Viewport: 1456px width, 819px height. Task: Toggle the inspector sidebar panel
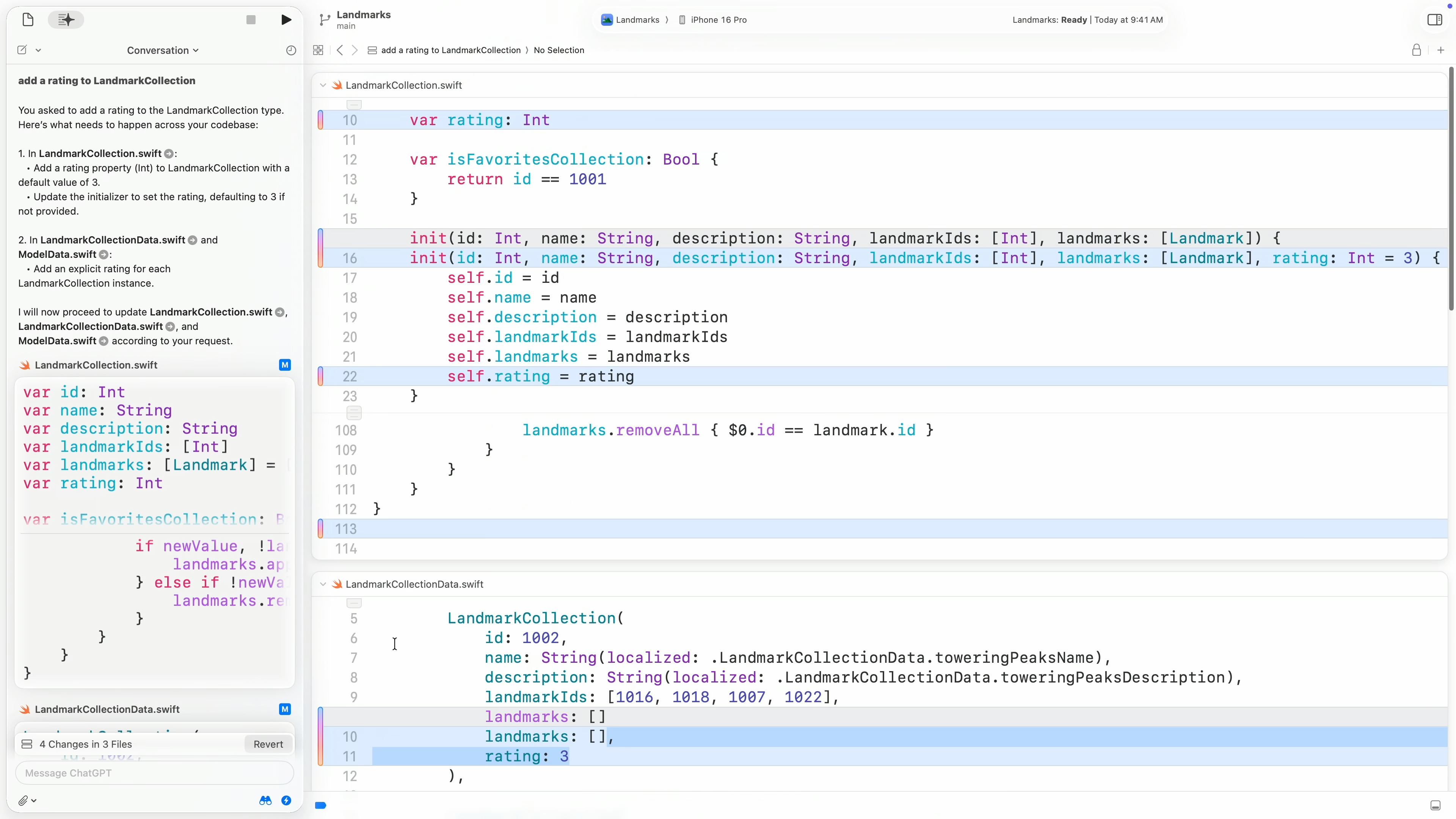coord(1434,20)
